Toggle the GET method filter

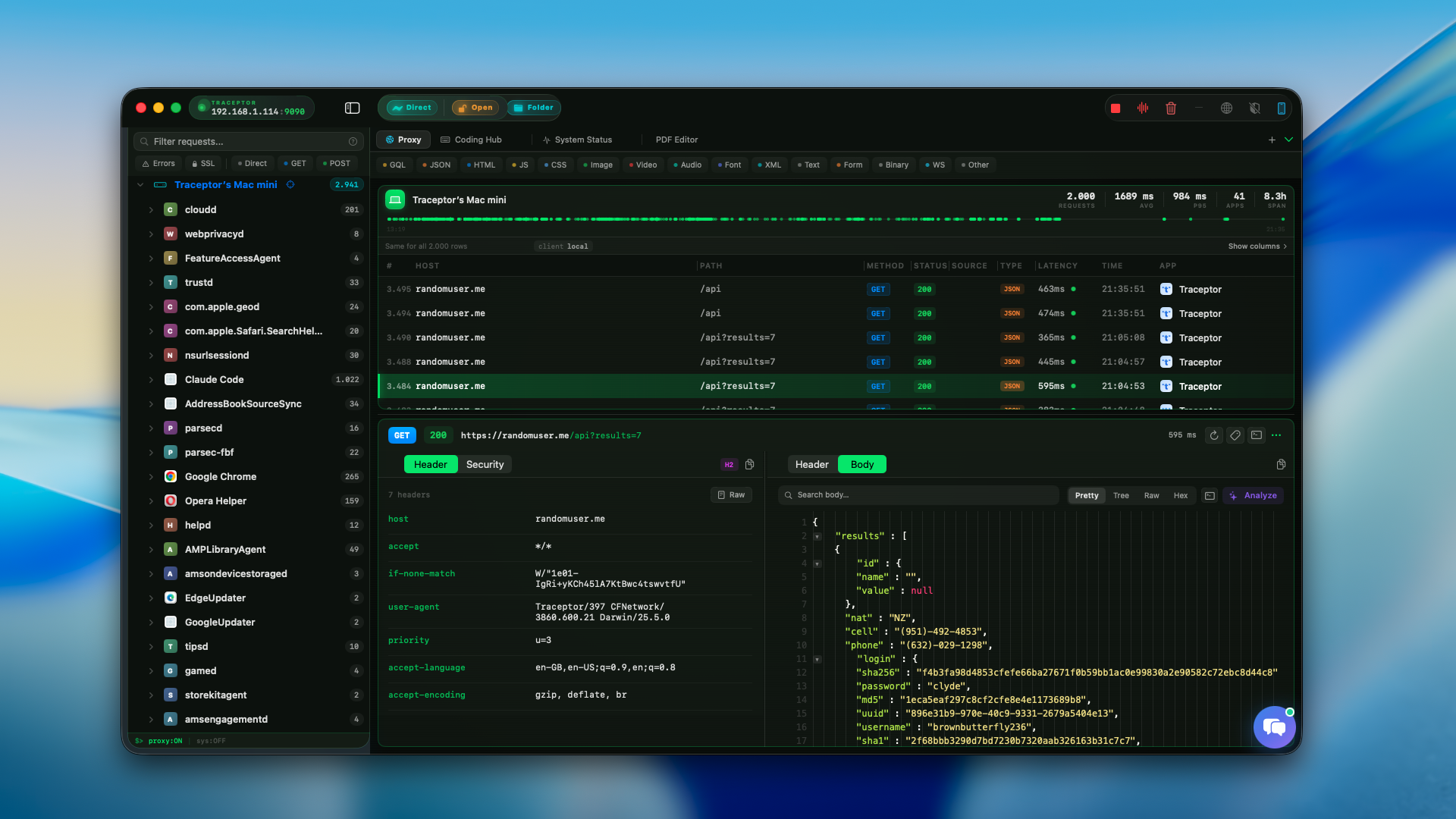(294, 164)
